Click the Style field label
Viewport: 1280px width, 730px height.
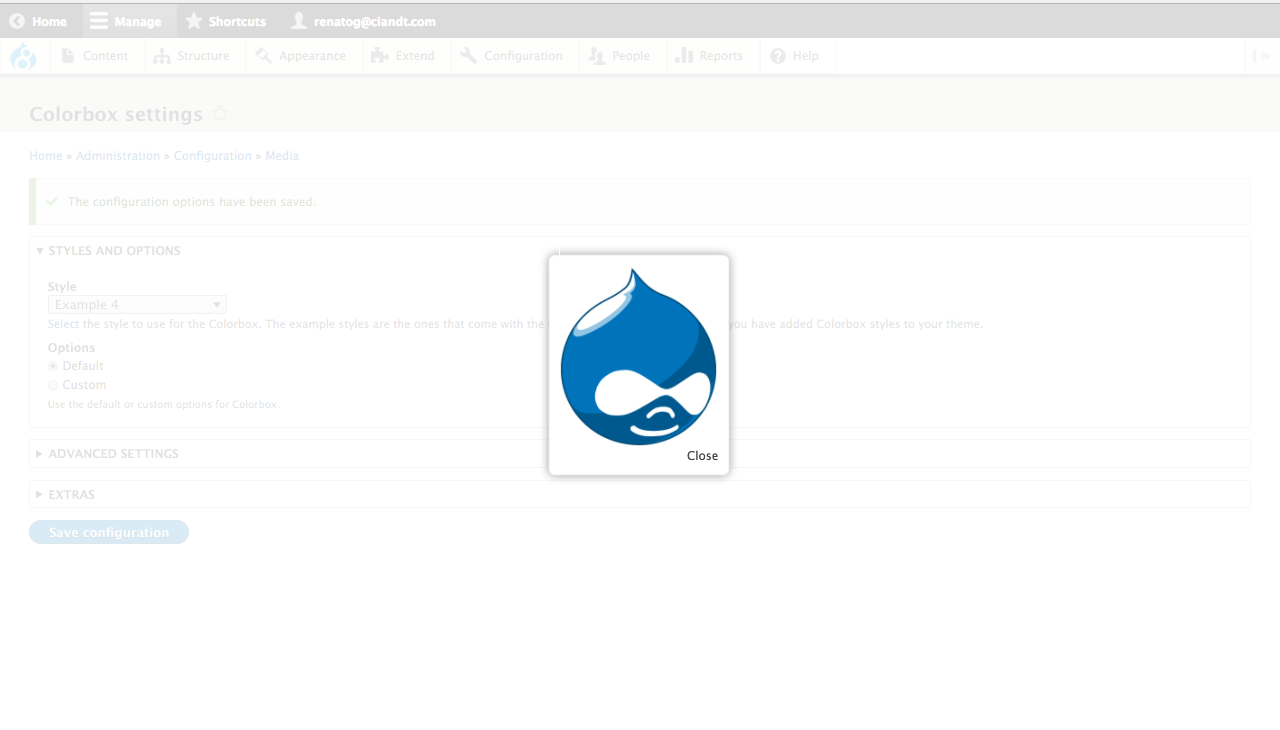pyautogui.click(x=62, y=287)
